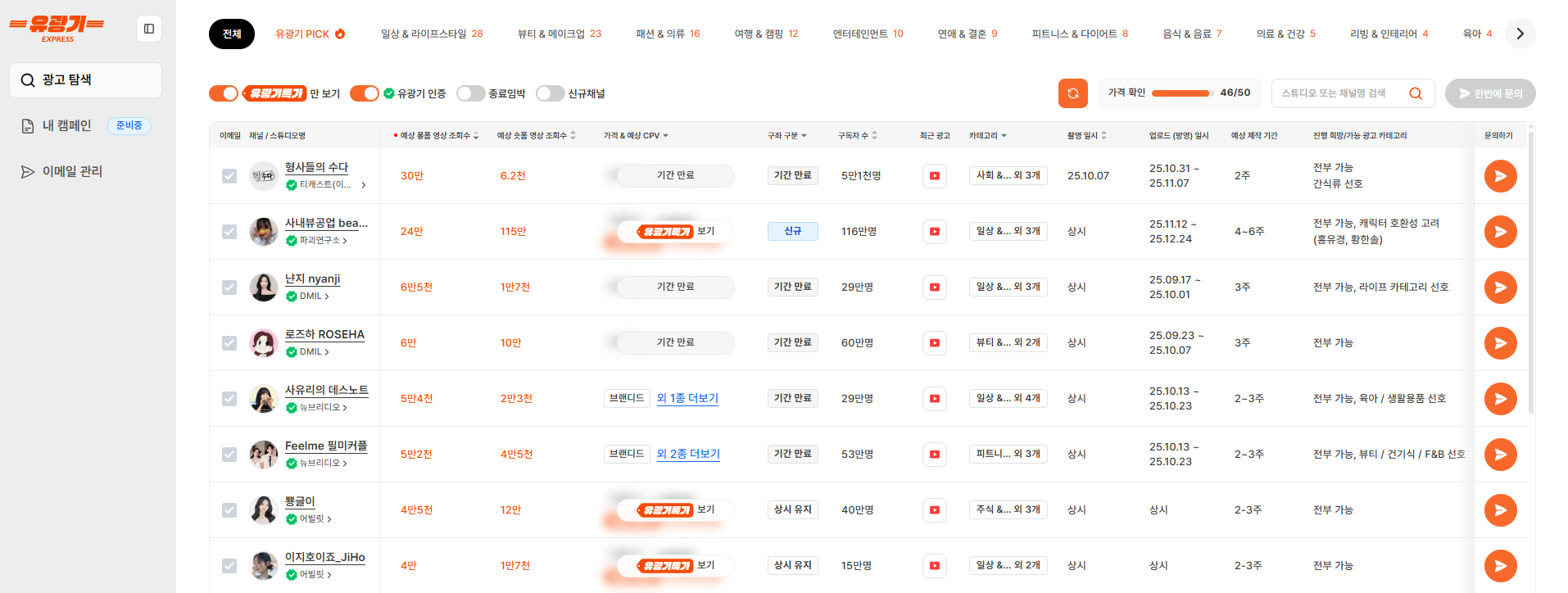
Task: Open 구좌 구분 column dropdown
Action: point(786,136)
